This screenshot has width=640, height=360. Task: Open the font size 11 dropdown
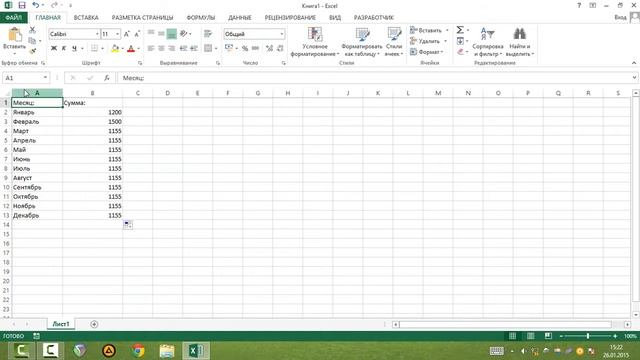pyautogui.click(x=118, y=34)
